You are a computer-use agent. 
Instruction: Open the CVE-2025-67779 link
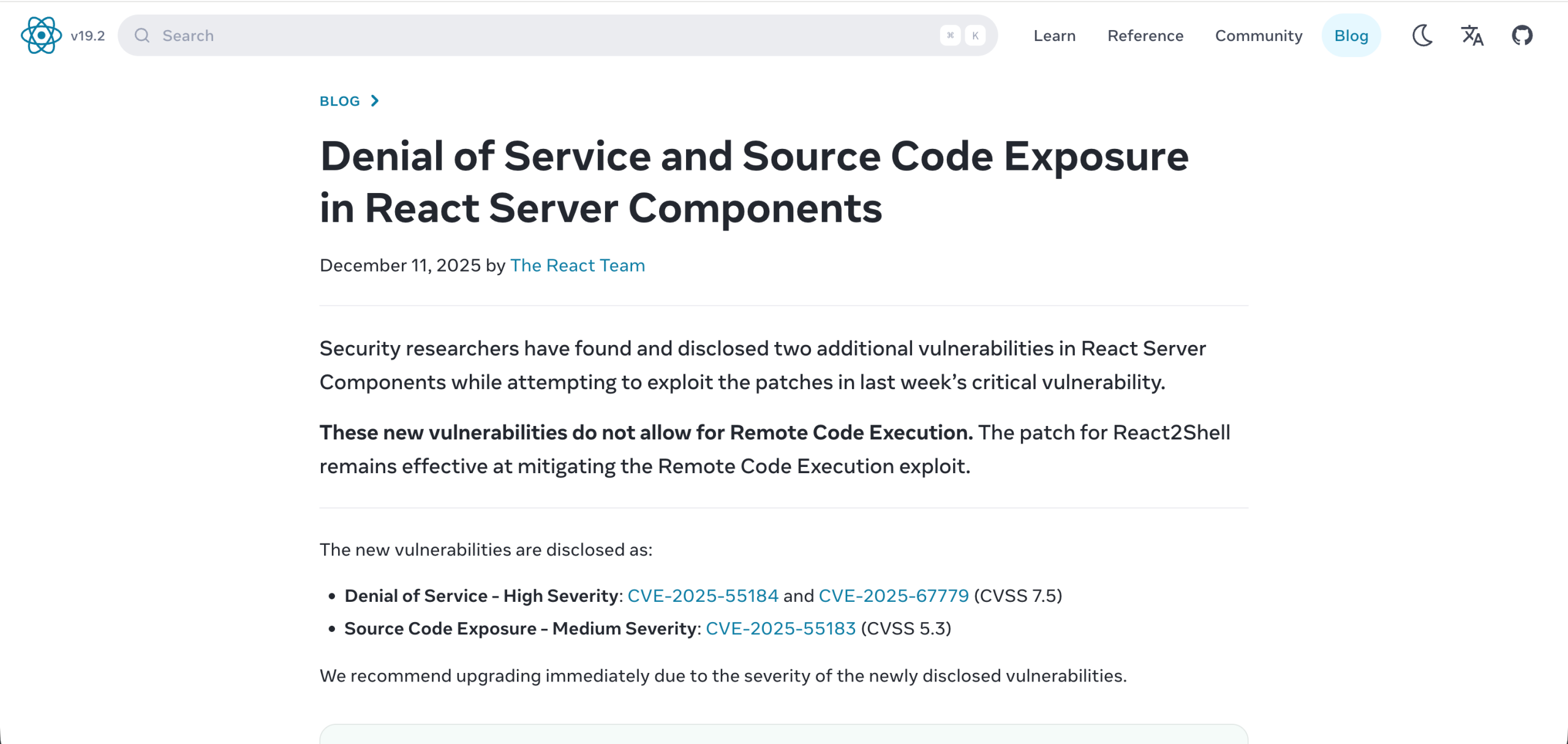(894, 596)
